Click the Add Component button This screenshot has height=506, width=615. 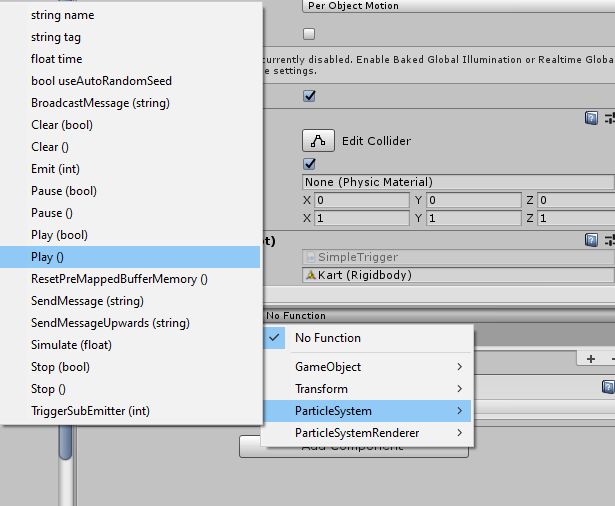pyautogui.click(x=354, y=451)
